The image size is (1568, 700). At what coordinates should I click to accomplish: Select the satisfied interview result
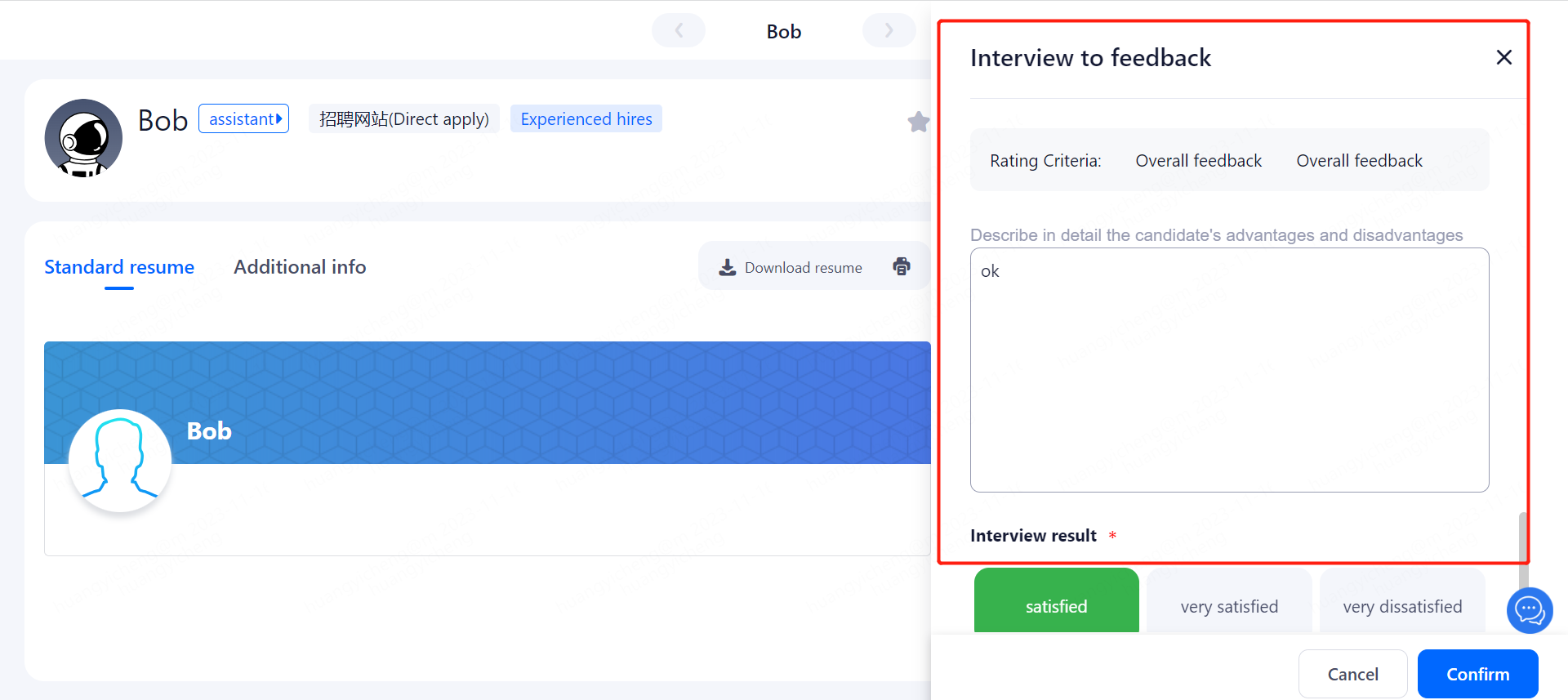point(1056,605)
